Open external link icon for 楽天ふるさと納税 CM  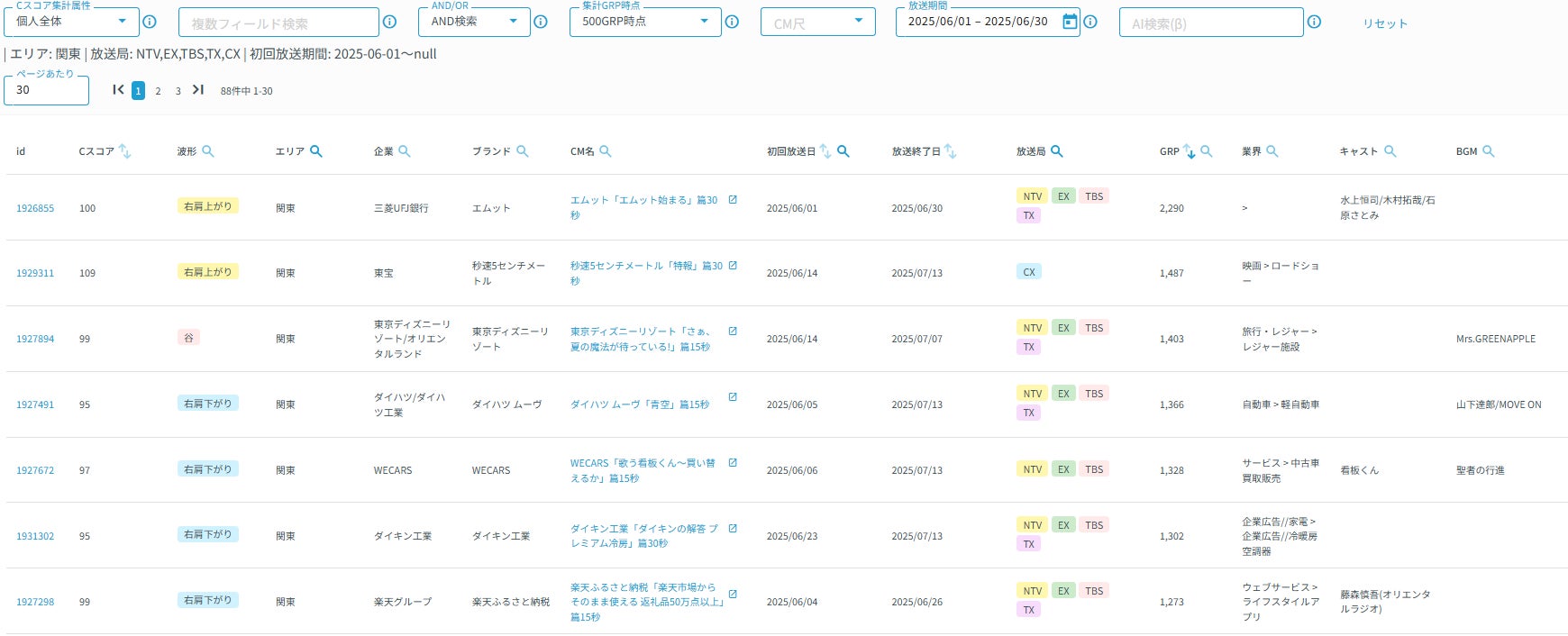(x=733, y=595)
